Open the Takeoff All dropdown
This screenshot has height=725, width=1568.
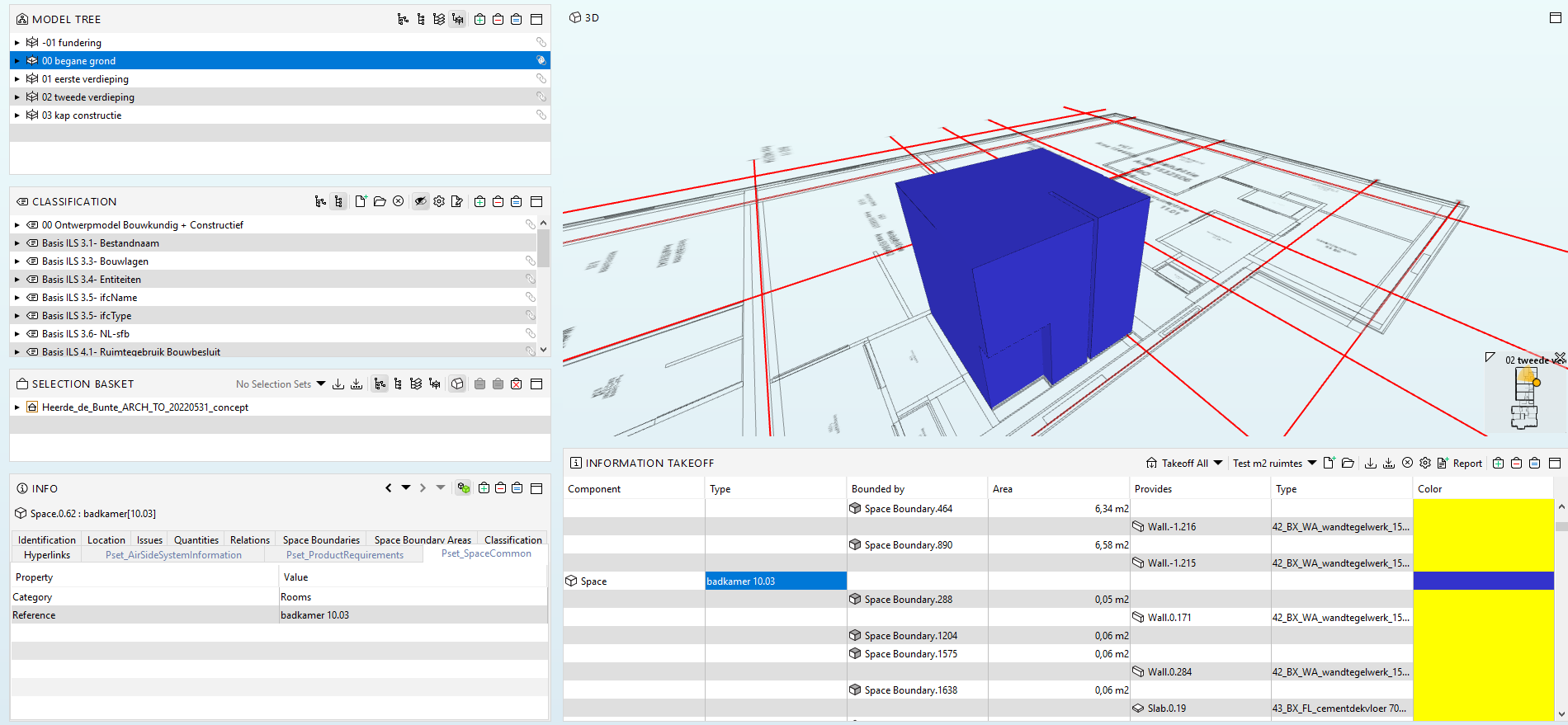click(1184, 463)
